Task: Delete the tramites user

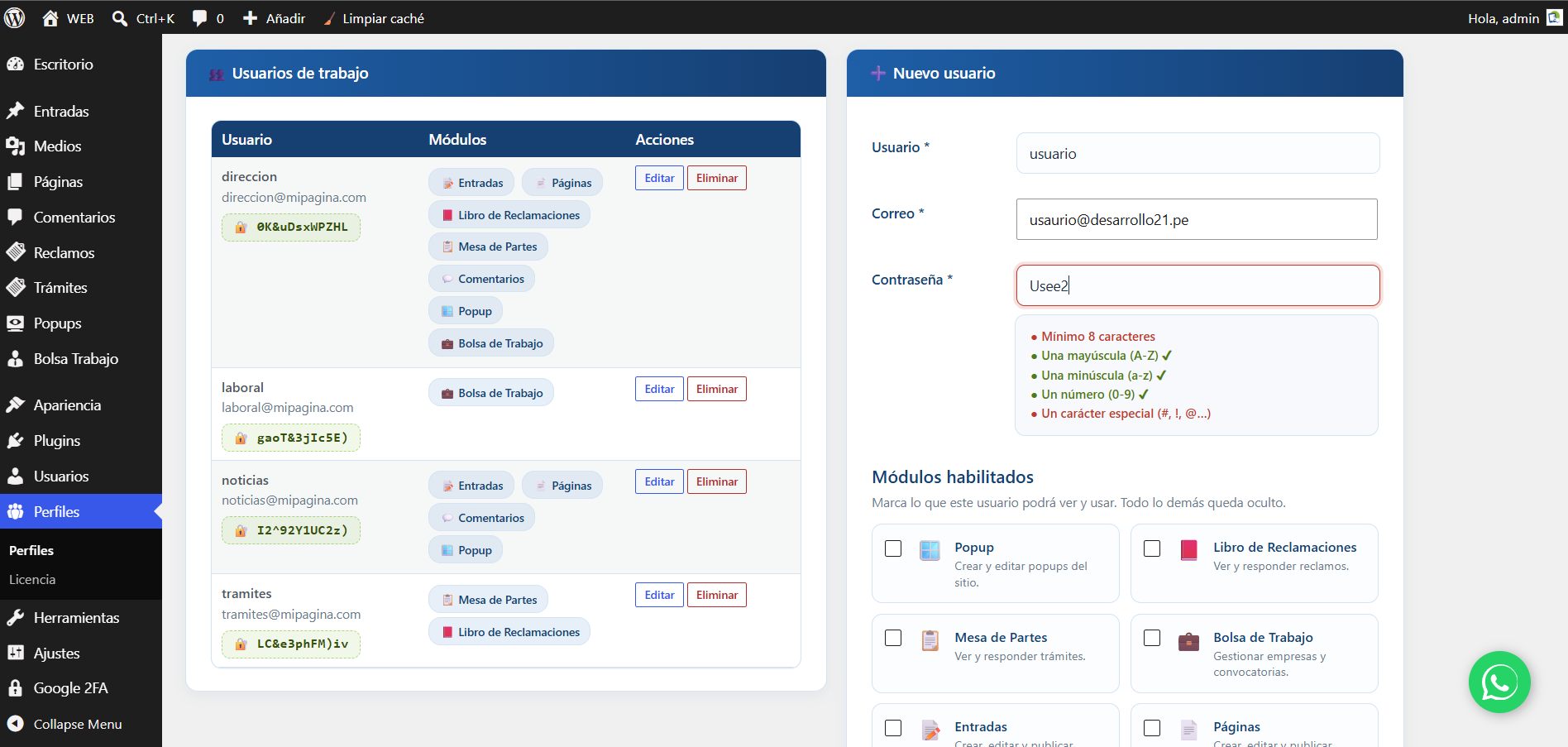Action: tap(717, 595)
